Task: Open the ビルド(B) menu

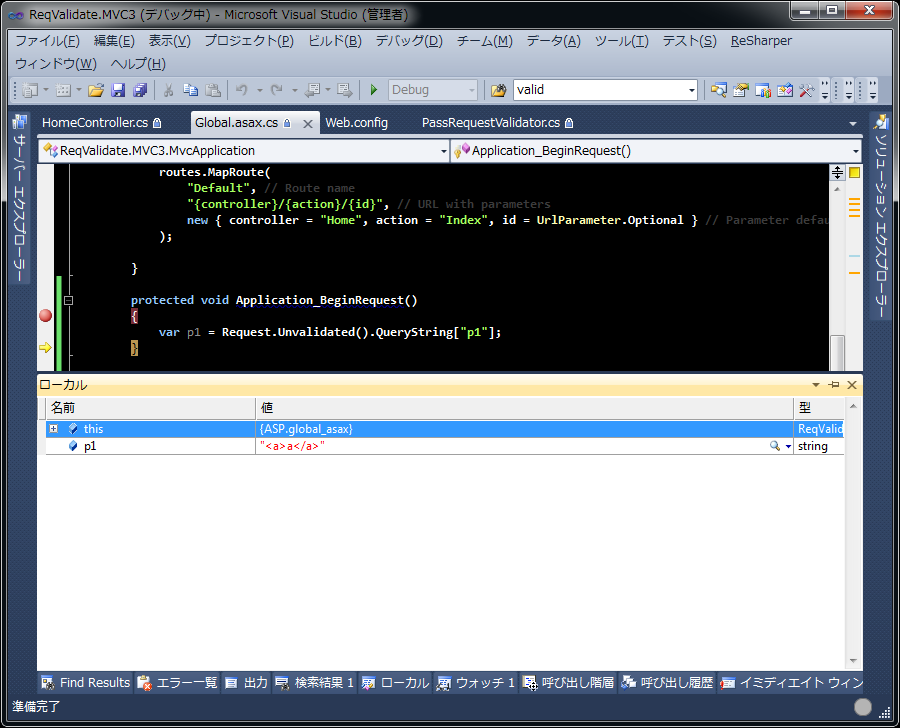Action: coord(335,41)
